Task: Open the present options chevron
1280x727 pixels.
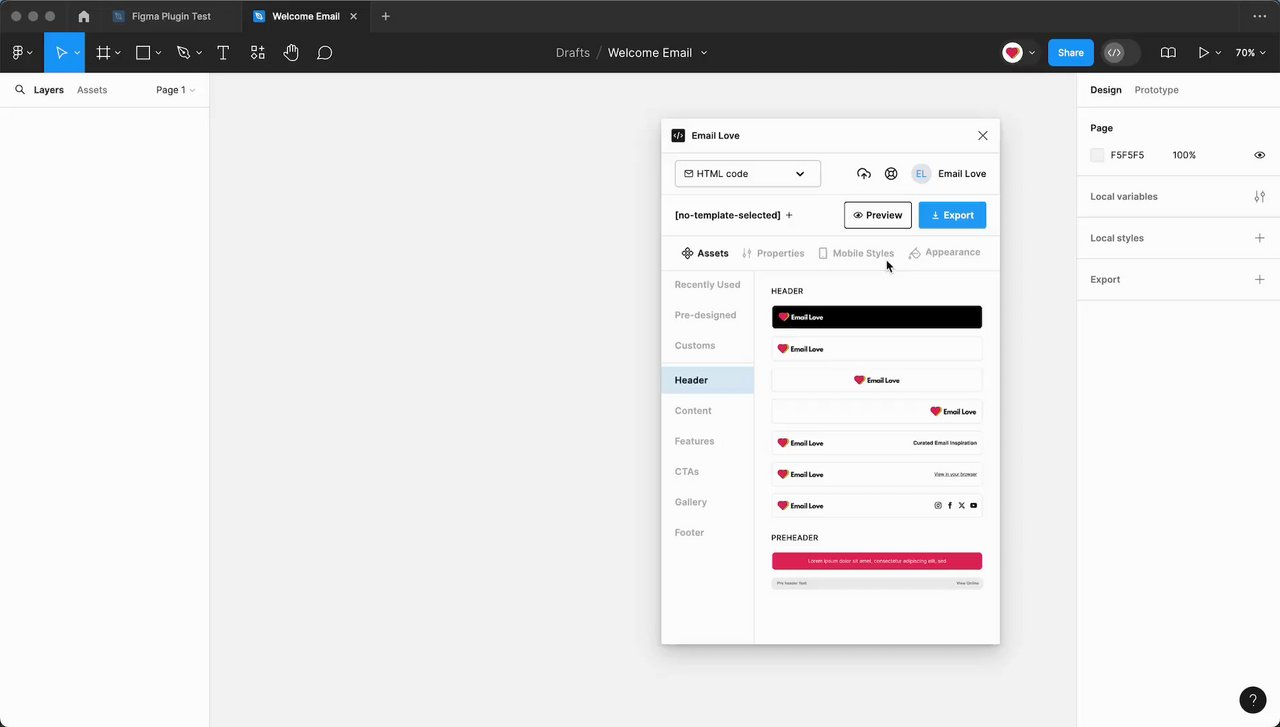Action: click(x=1218, y=53)
